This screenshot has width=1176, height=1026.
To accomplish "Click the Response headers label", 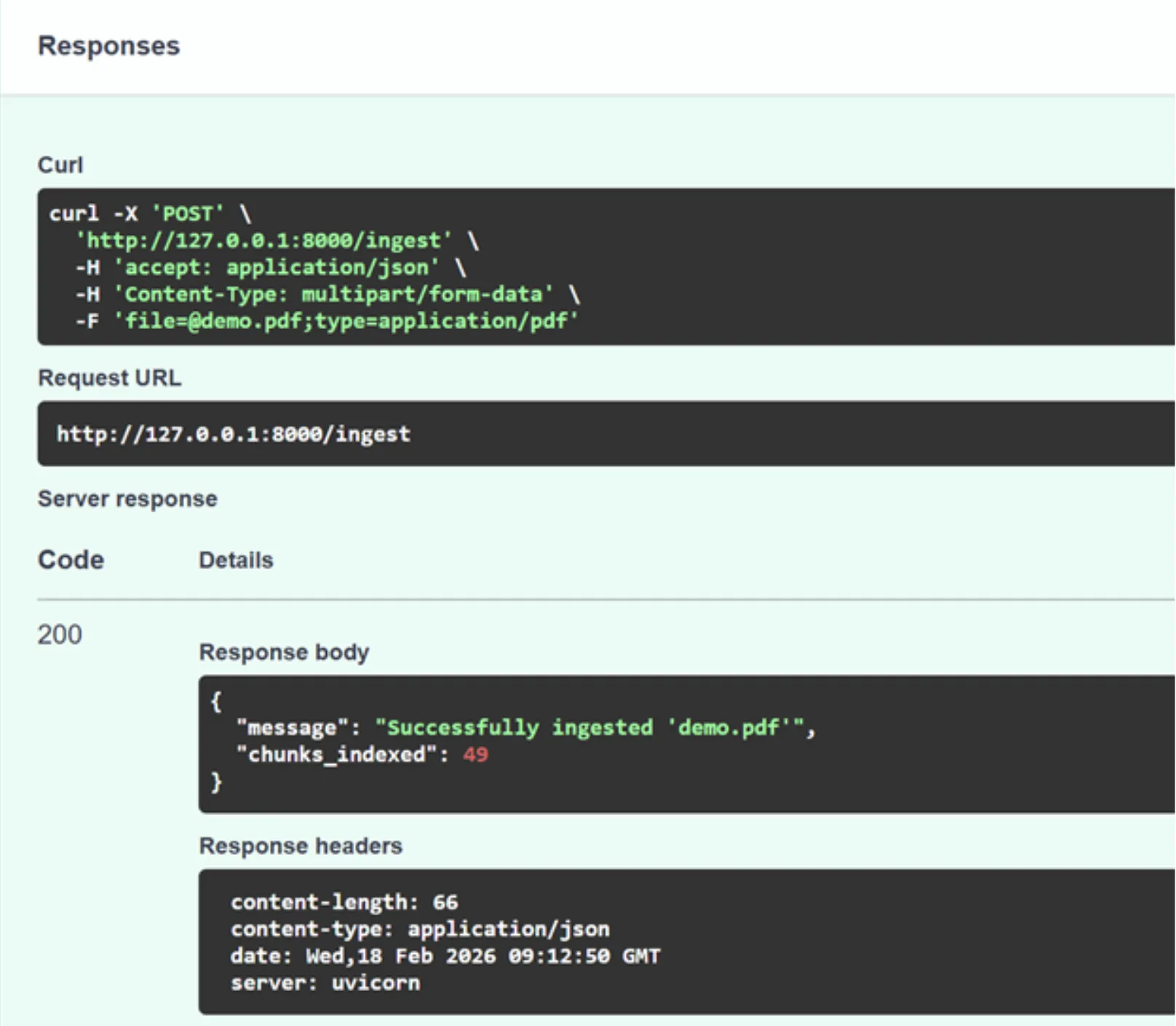I will pyautogui.click(x=301, y=846).
